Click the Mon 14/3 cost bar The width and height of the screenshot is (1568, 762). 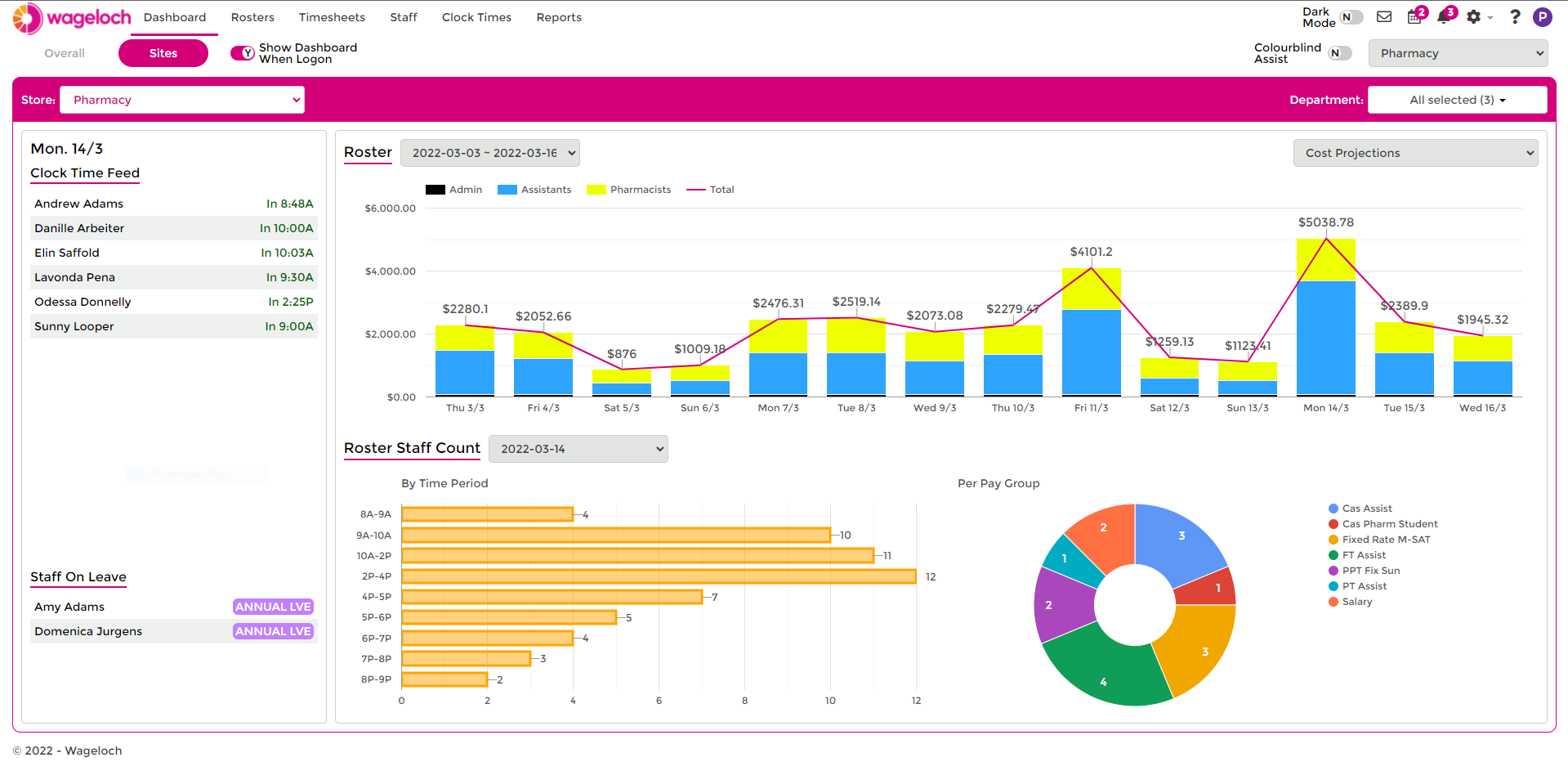click(1326, 317)
